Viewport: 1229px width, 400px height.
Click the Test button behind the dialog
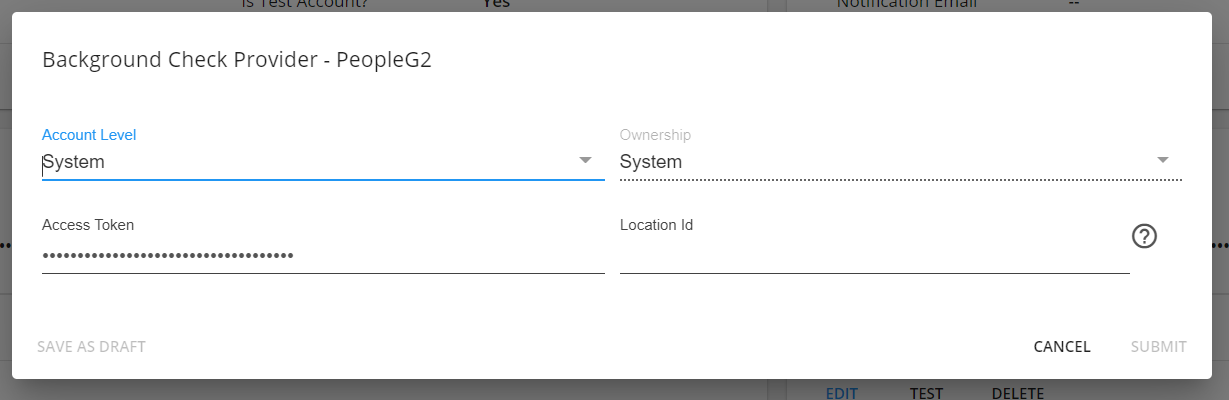click(926, 393)
